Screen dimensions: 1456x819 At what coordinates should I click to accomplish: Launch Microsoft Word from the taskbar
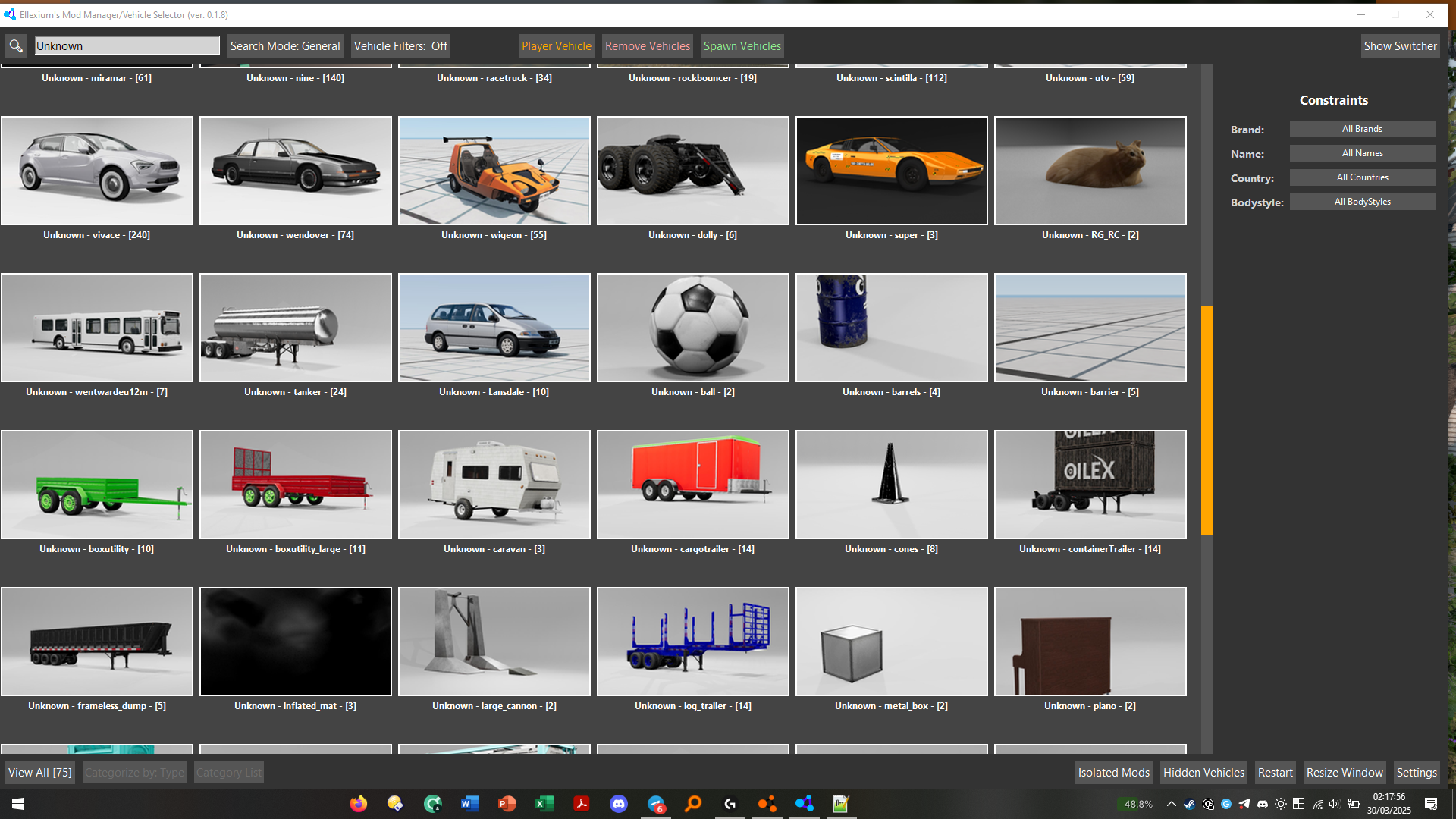coord(469,804)
